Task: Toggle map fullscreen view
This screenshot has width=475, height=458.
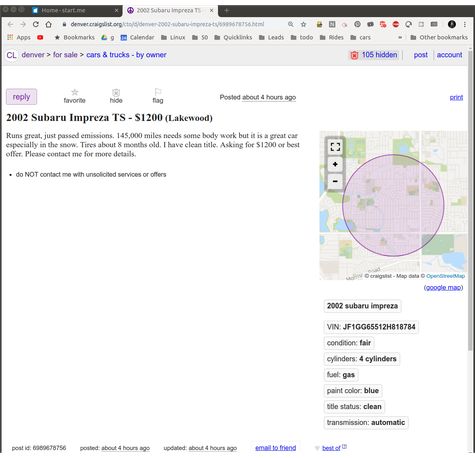Action: [x=335, y=147]
